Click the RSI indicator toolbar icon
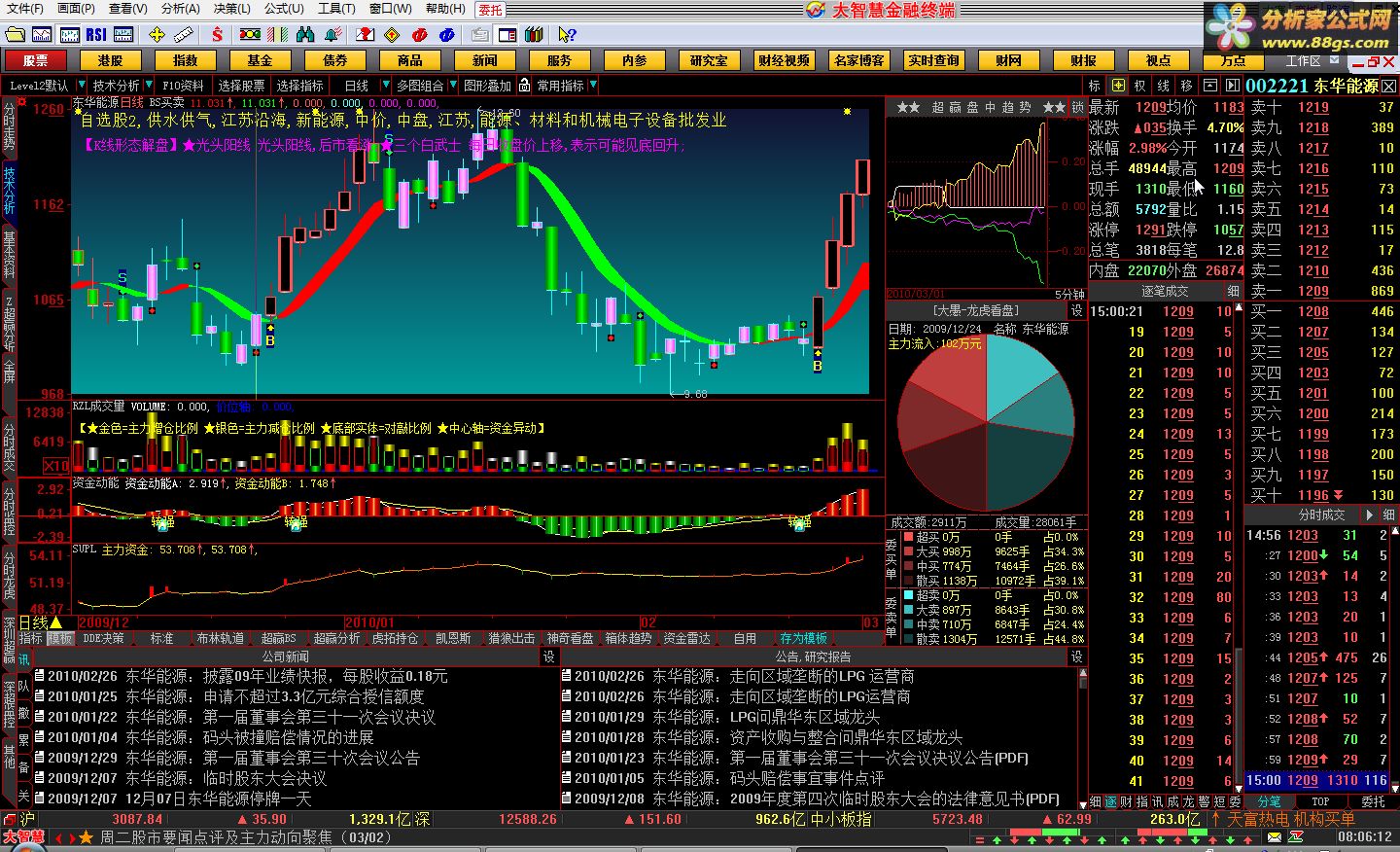The width and height of the screenshot is (1400, 852). (96, 34)
